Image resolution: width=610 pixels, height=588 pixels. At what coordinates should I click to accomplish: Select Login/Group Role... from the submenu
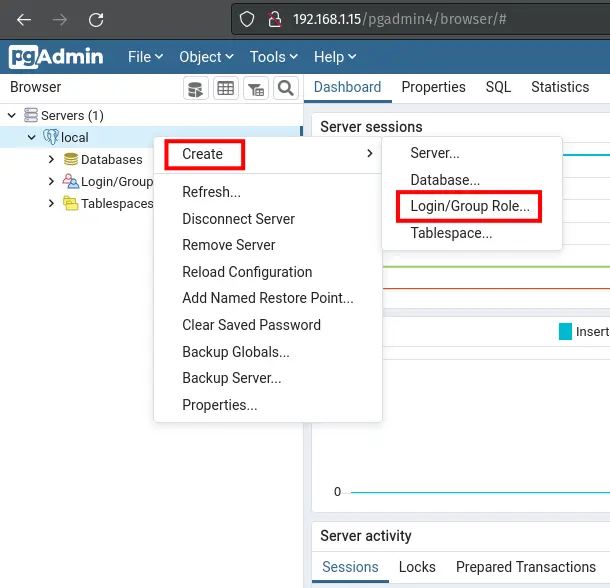click(470, 206)
